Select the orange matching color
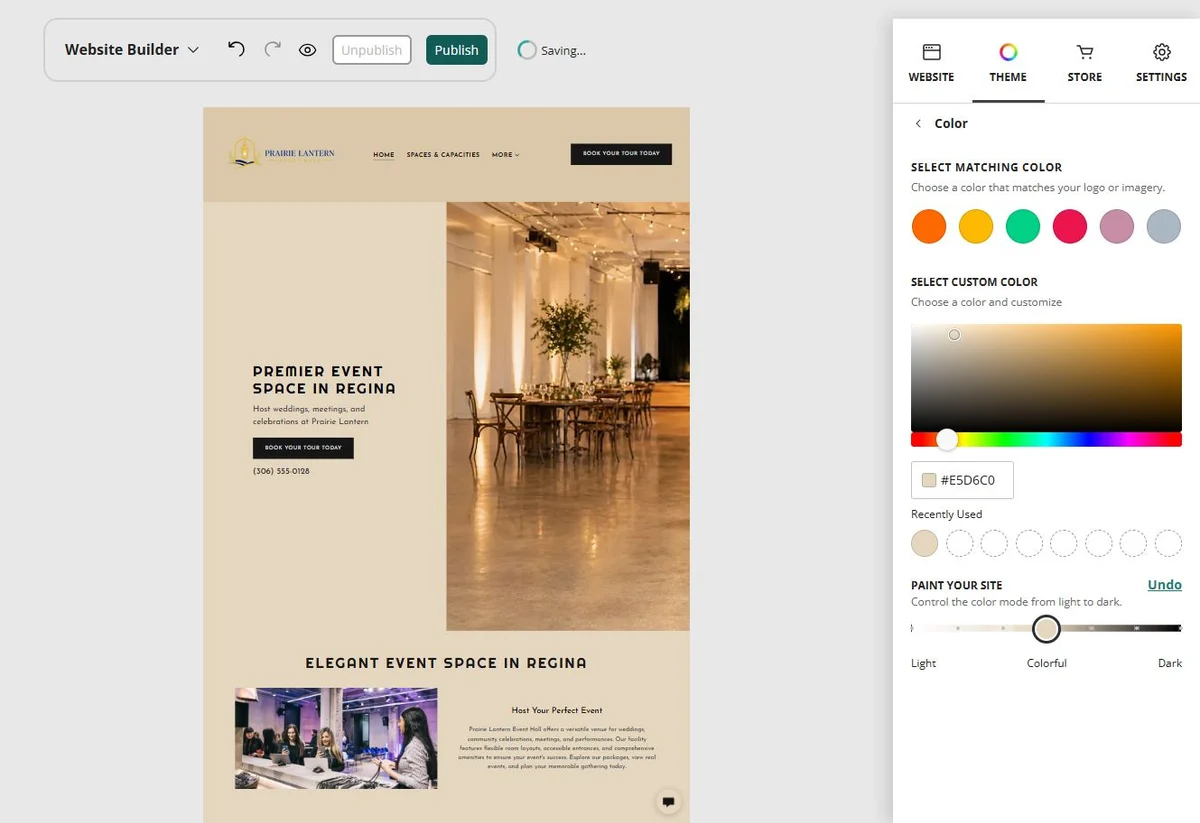This screenshot has height=823, width=1200. tap(929, 226)
